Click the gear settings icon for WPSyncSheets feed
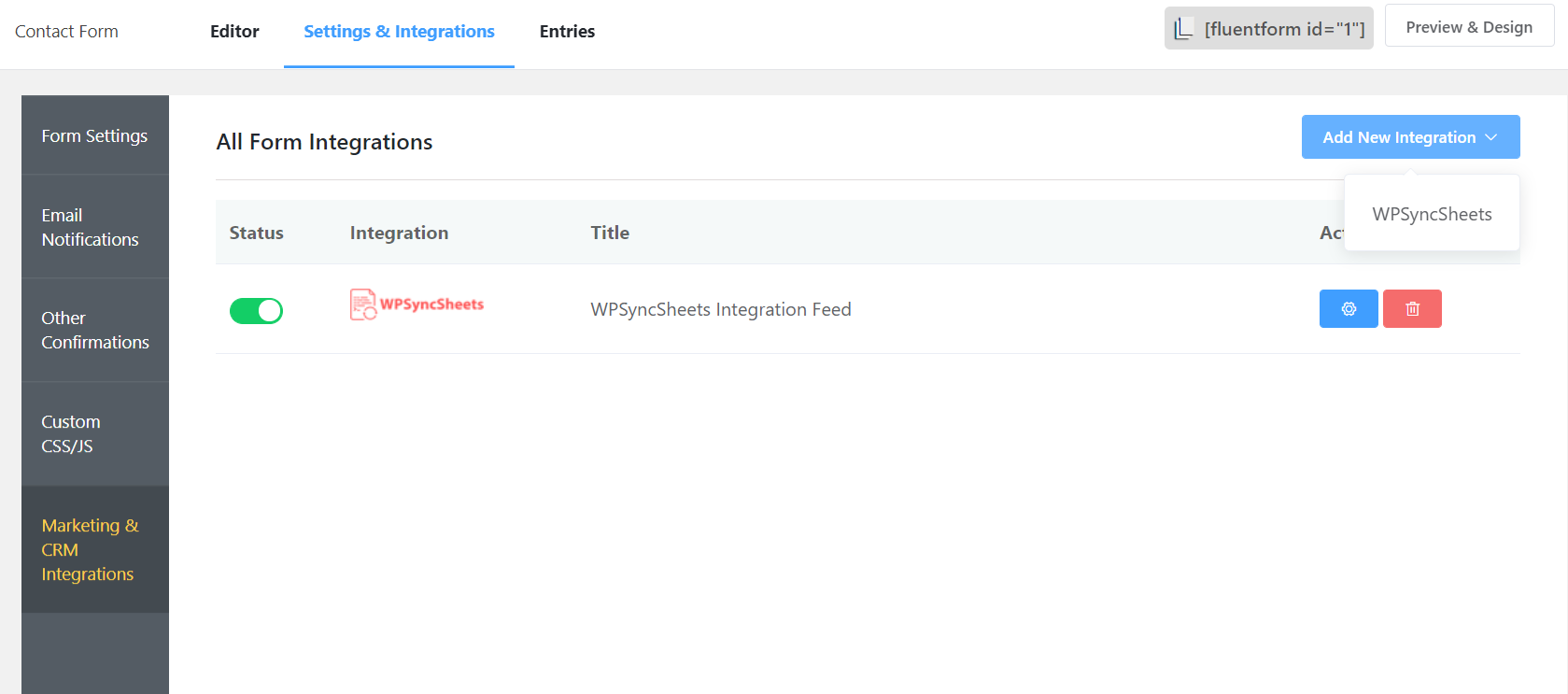This screenshot has height=694, width=1568. (x=1349, y=309)
